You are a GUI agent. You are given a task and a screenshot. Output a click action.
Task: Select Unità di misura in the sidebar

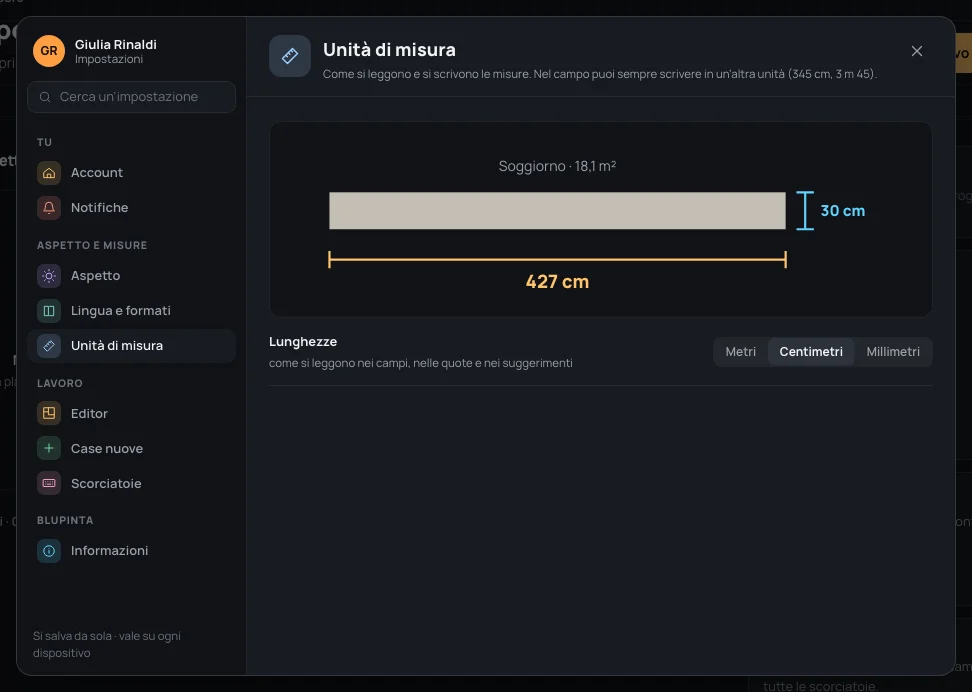click(131, 346)
